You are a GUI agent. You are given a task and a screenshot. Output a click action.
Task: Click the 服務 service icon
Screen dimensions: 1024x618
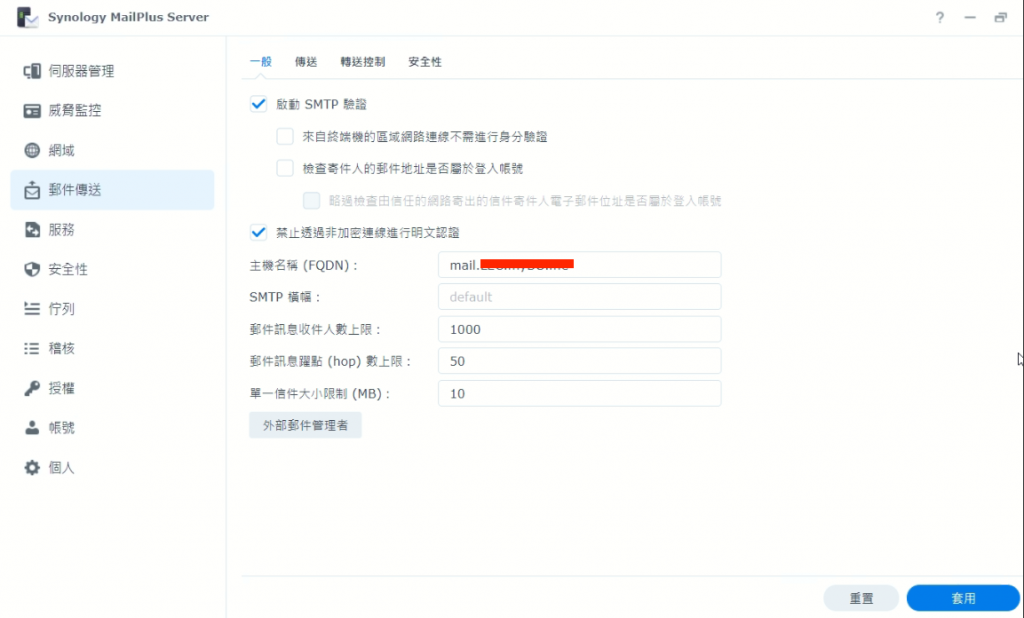click(x=32, y=230)
